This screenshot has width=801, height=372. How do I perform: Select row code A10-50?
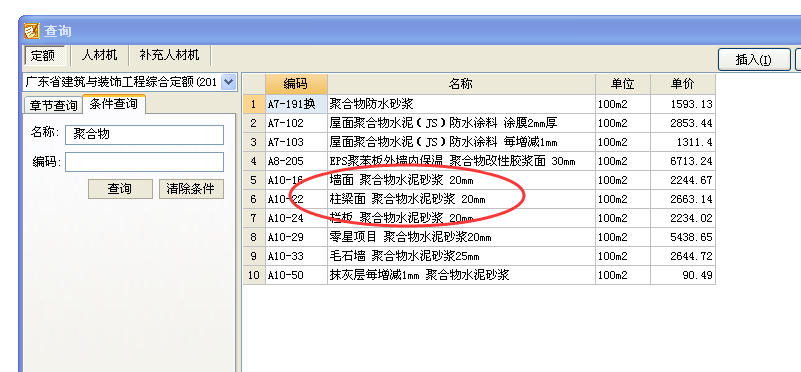(x=296, y=275)
